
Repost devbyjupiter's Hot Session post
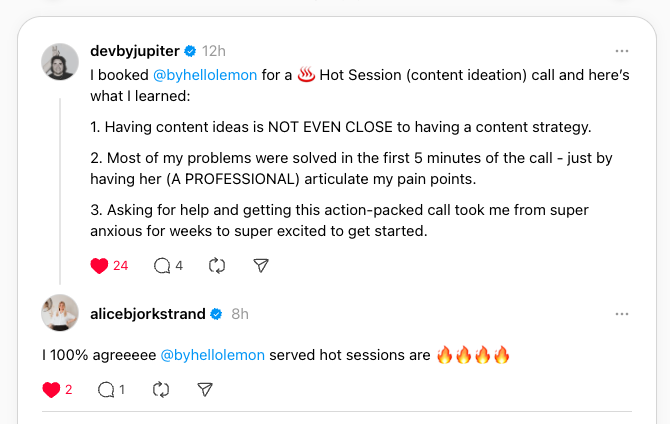[x=216, y=266]
